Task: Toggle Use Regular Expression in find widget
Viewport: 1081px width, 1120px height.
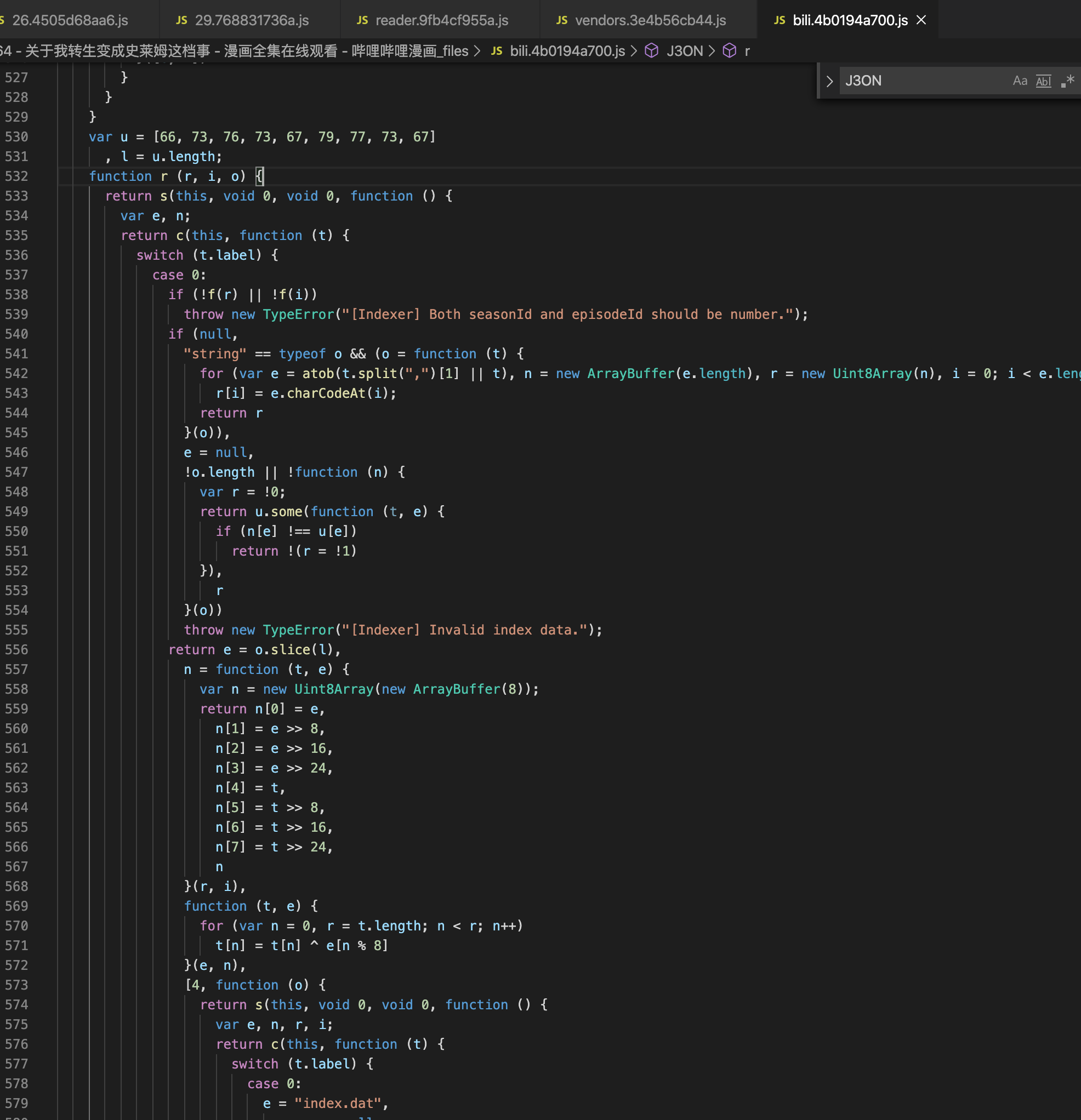Action: 1067,81
